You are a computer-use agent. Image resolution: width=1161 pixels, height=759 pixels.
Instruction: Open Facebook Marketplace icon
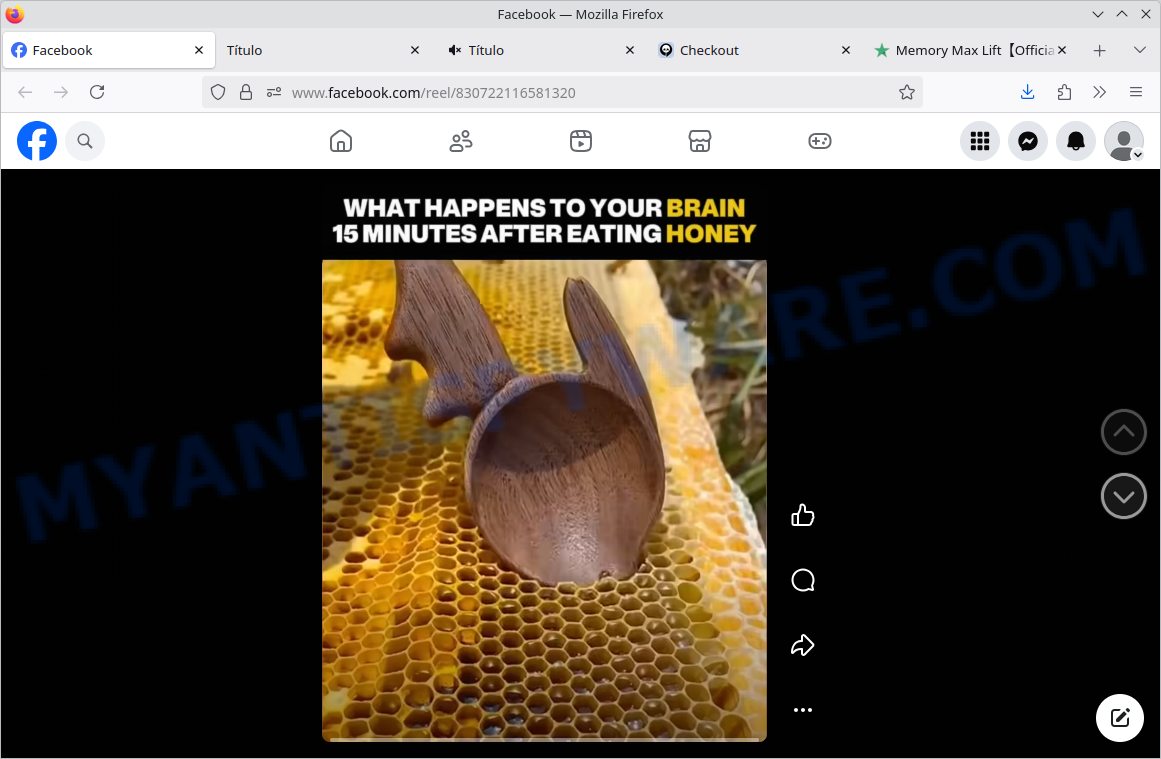(x=700, y=141)
